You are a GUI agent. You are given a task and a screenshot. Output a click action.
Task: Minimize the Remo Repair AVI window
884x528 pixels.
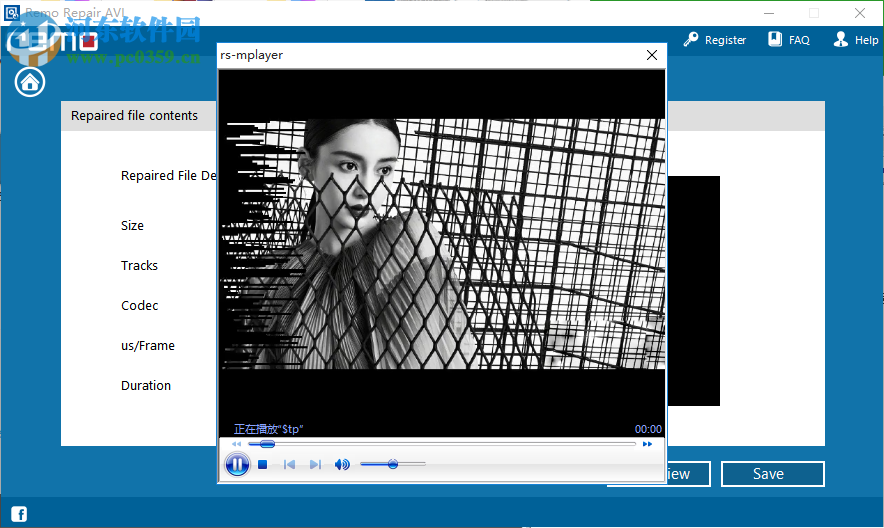coord(769,13)
